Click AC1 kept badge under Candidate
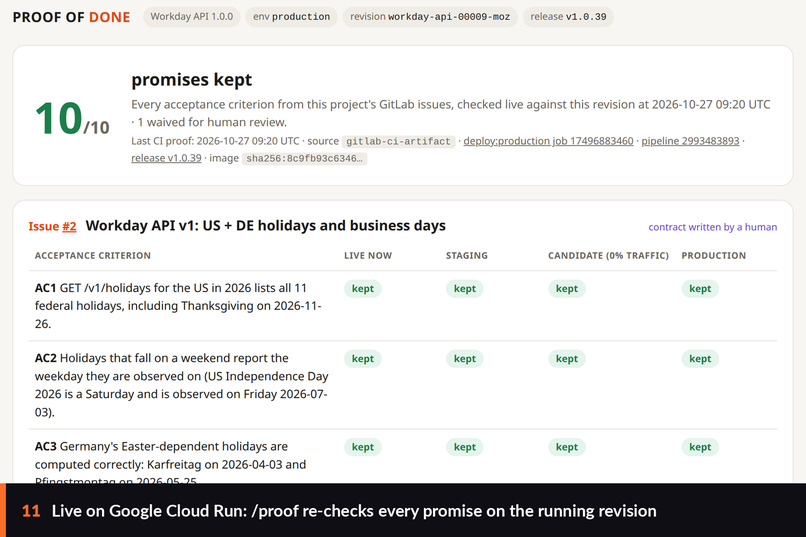This screenshot has width=806, height=537. click(566, 289)
